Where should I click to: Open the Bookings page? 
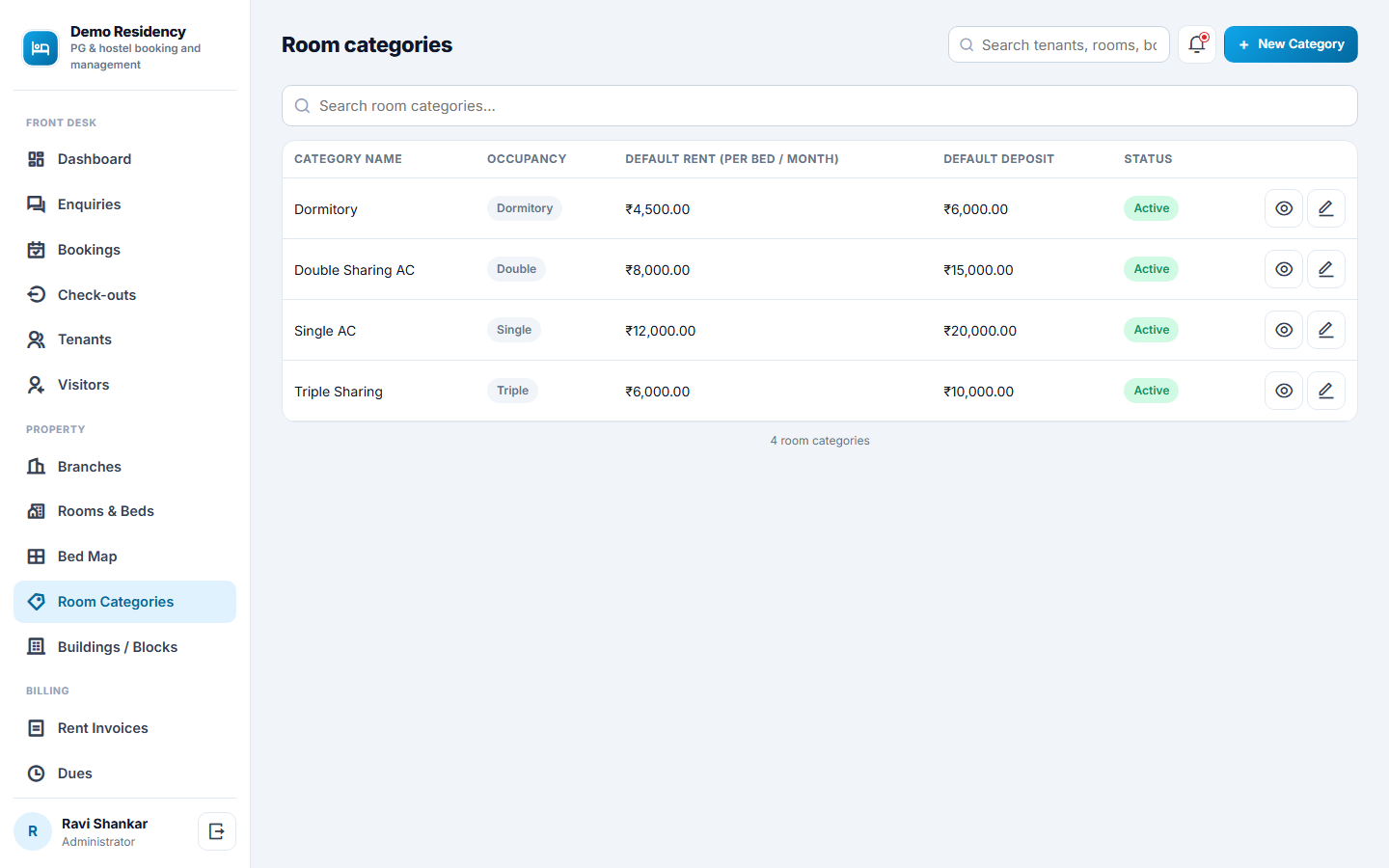124,250
